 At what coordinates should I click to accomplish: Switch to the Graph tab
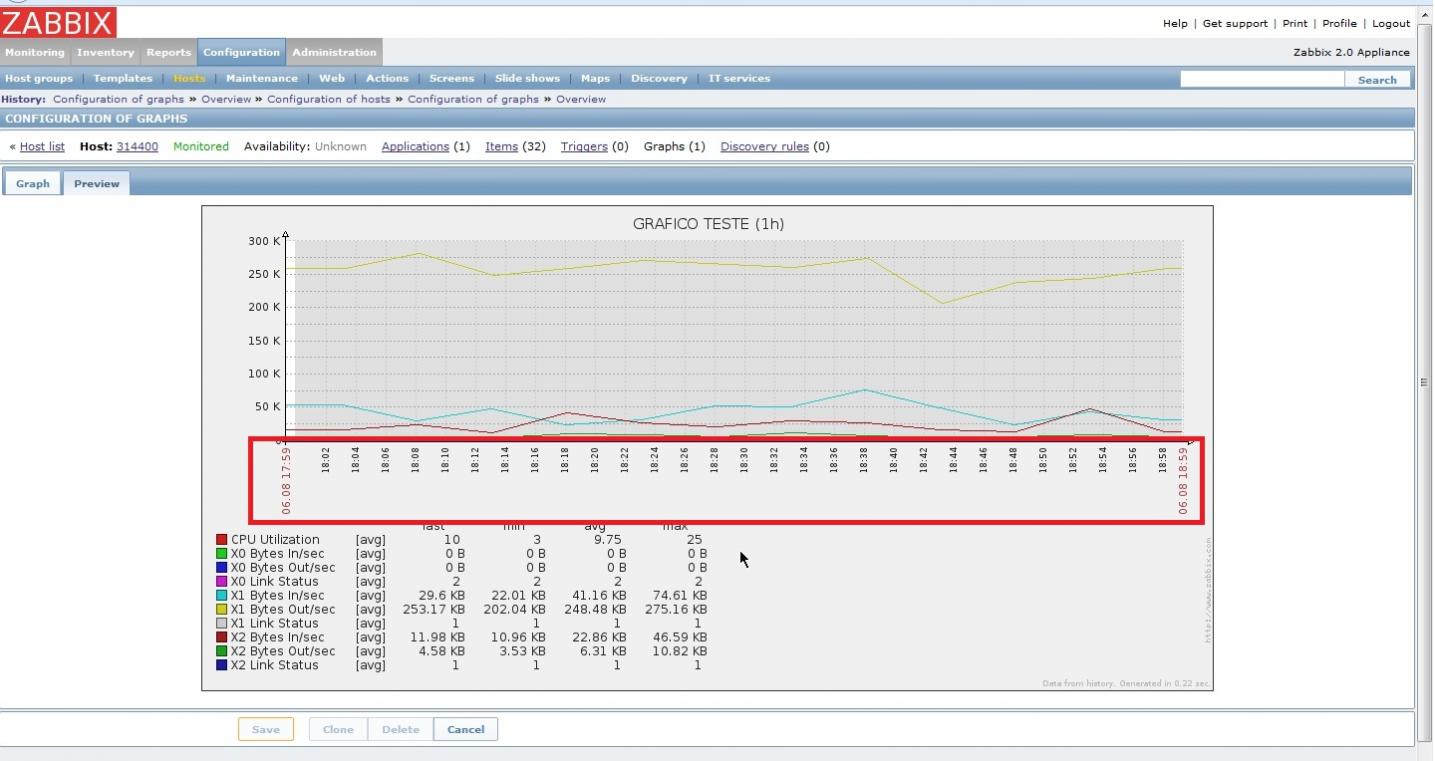32,184
